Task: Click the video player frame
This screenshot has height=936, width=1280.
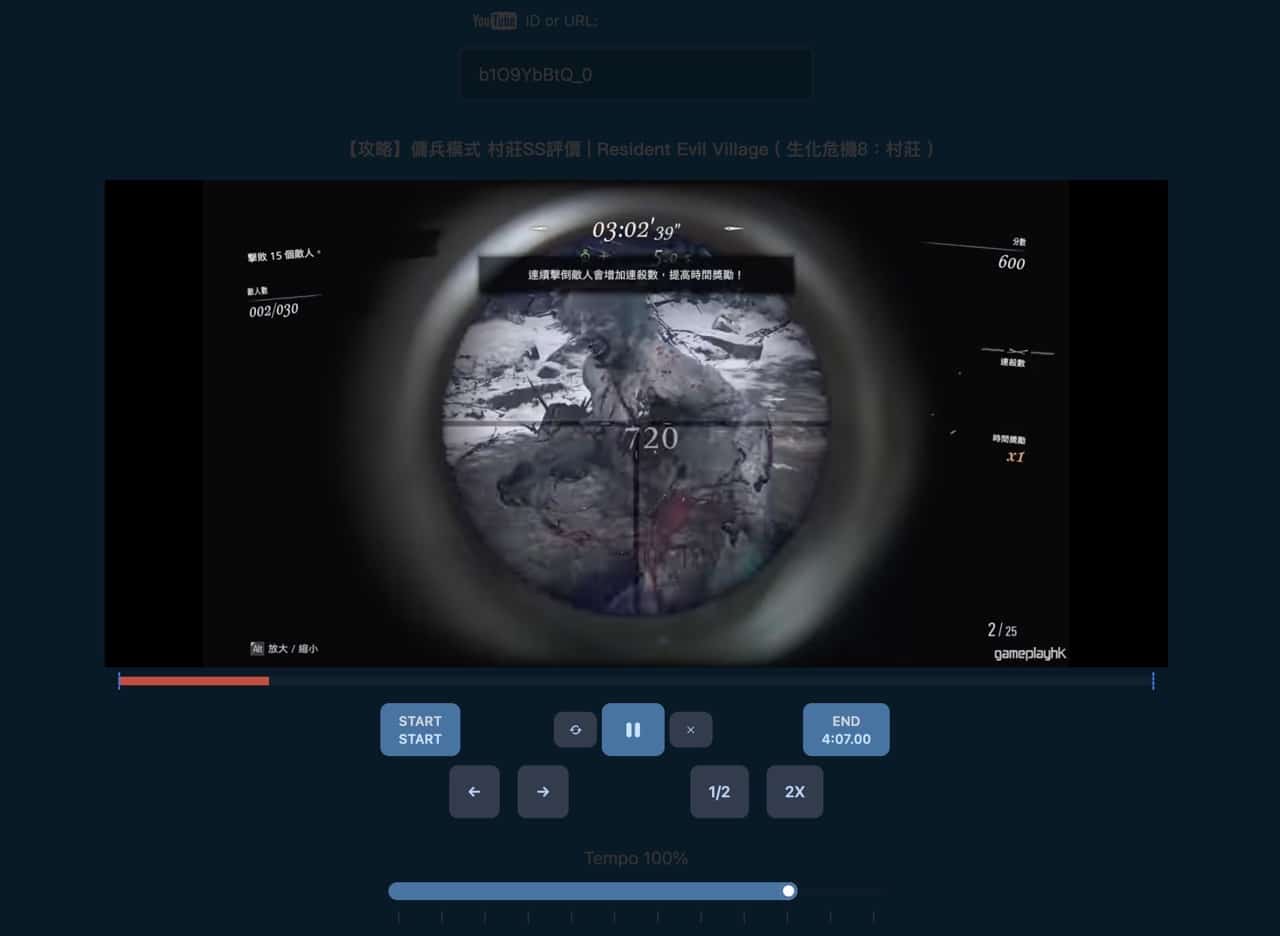Action: 636,423
